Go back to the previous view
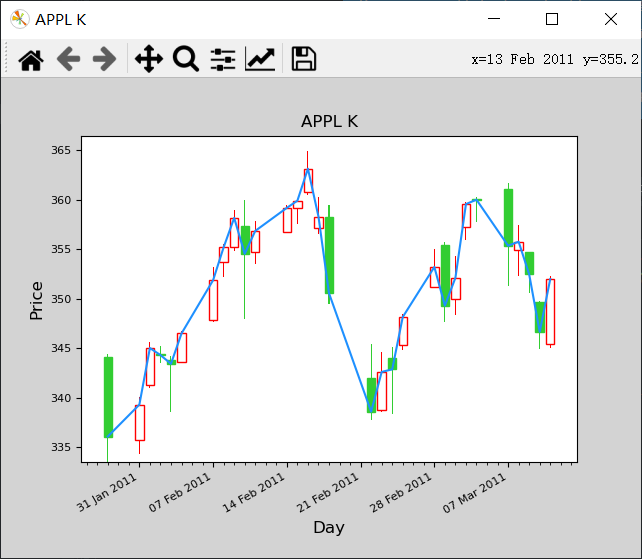The height and width of the screenshot is (559, 642). point(68,59)
